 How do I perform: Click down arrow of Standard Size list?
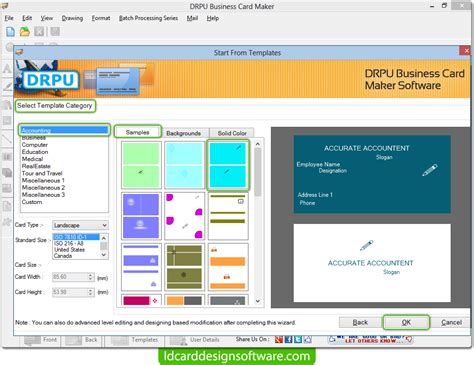tap(104, 255)
